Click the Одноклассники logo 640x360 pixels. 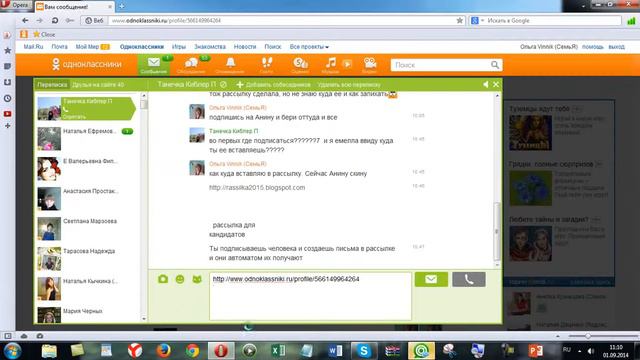(x=87, y=64)
